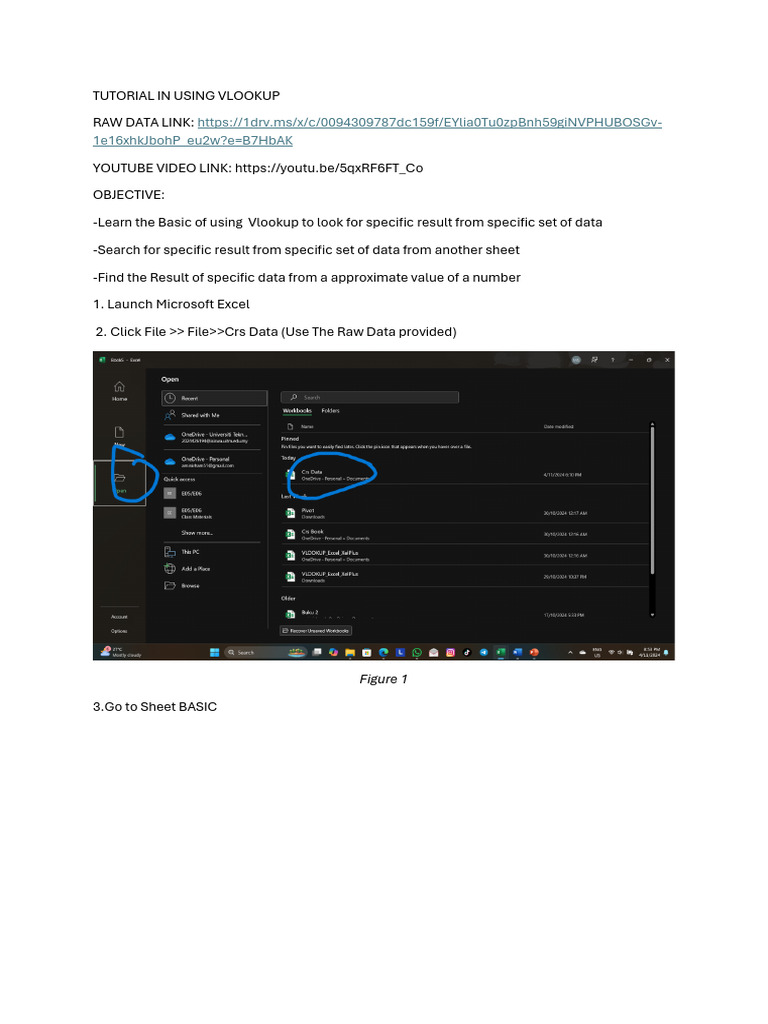Click the Mail icon in taskbar
The image size is (768, 1024).
(x=433, y=652)
